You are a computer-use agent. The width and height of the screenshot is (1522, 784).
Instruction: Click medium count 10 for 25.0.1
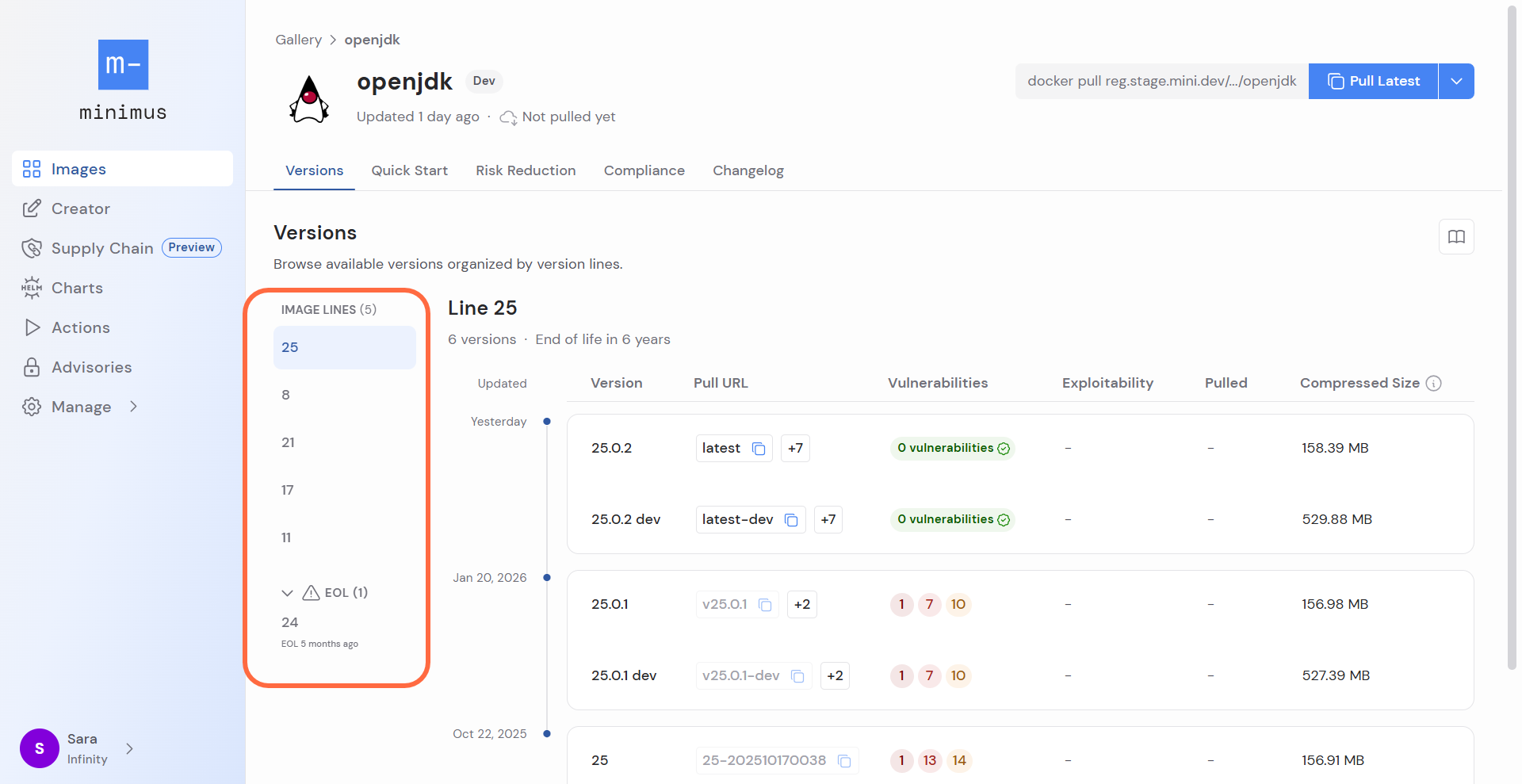(x=958, y=604)
